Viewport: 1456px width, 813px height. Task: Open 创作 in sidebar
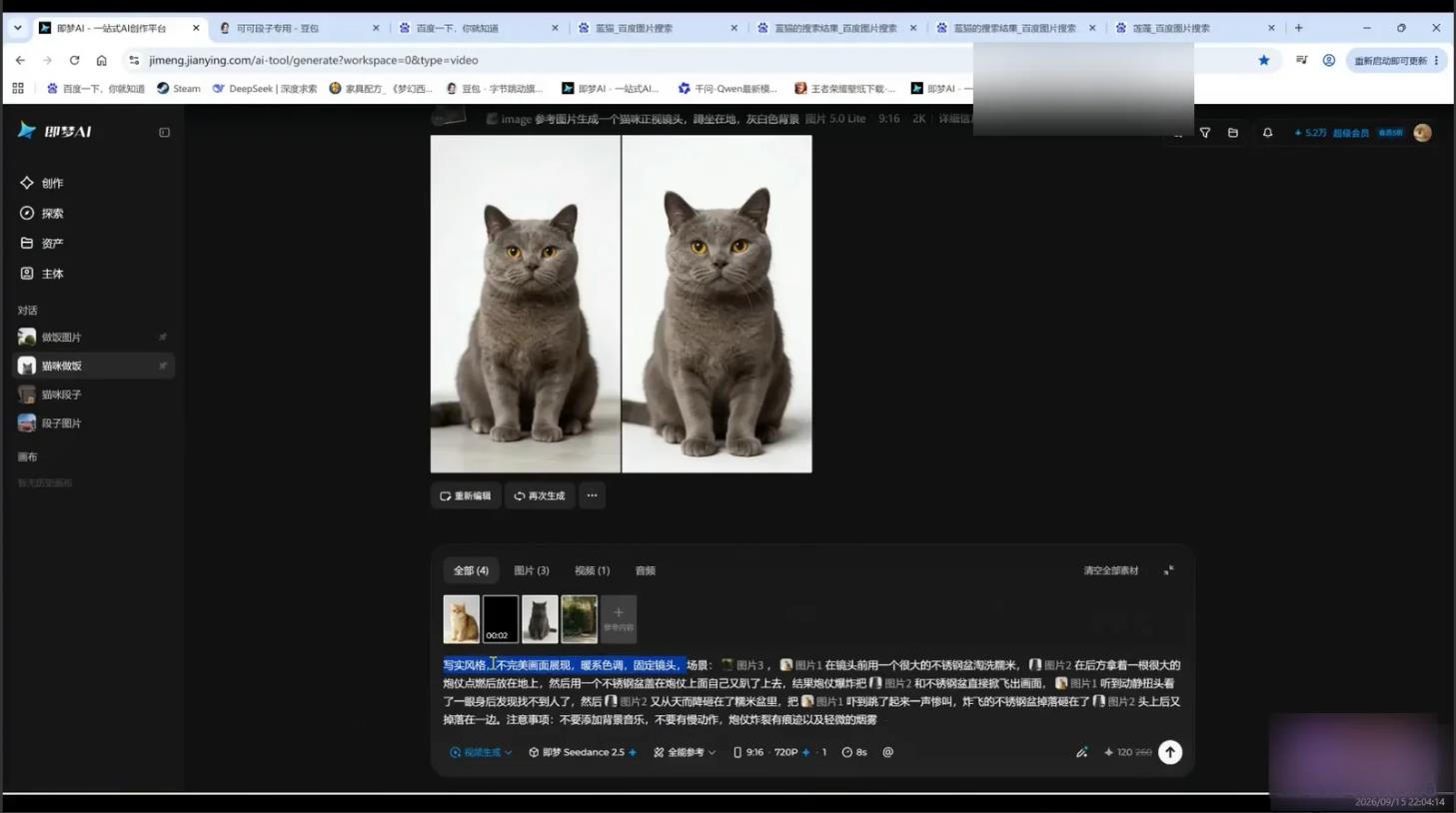click(41, 183)
